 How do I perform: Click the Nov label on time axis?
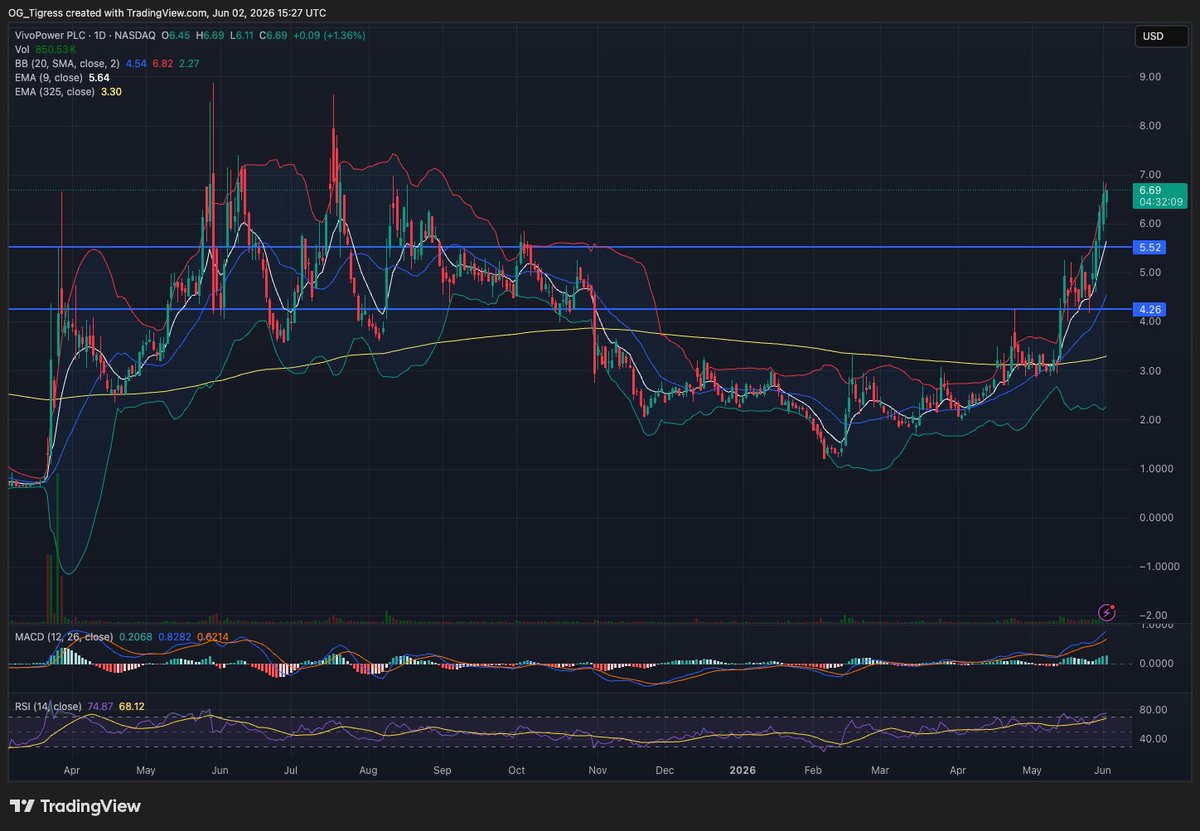pos(597,771)
